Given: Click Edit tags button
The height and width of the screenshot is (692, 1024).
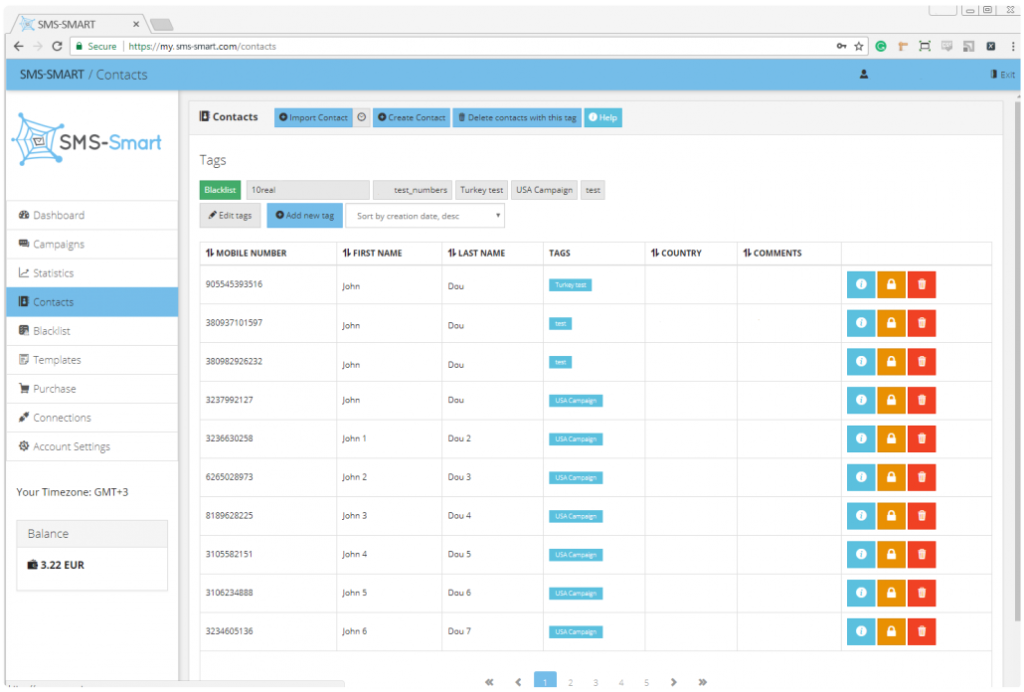Looking at the screenshot, I should pyautogui.click(x=230, y=215).
